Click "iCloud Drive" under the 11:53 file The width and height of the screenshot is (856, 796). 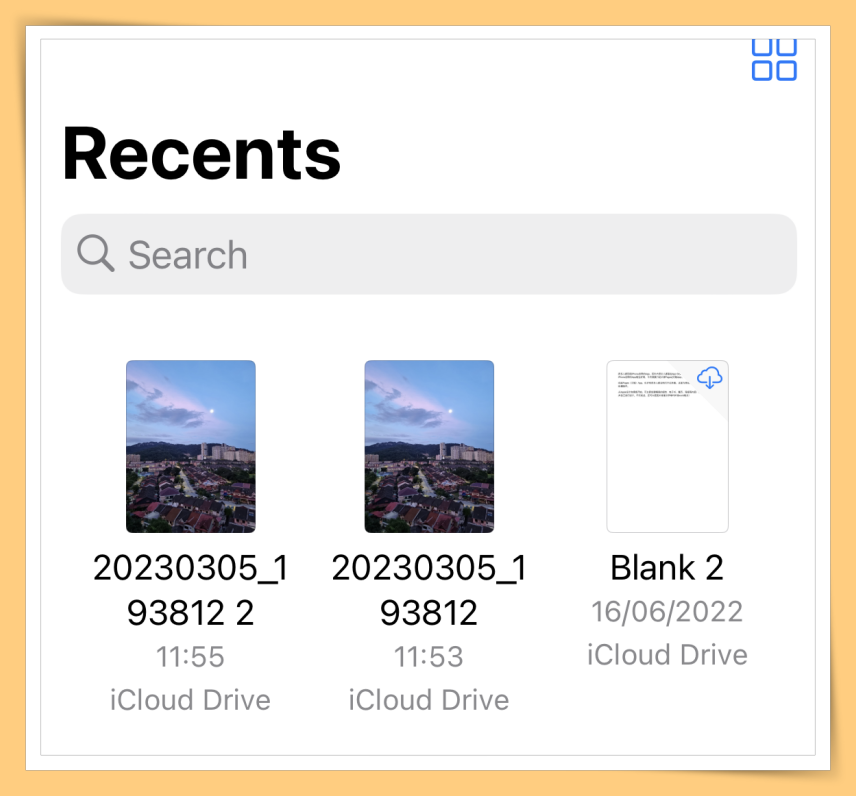pos(429,700)
